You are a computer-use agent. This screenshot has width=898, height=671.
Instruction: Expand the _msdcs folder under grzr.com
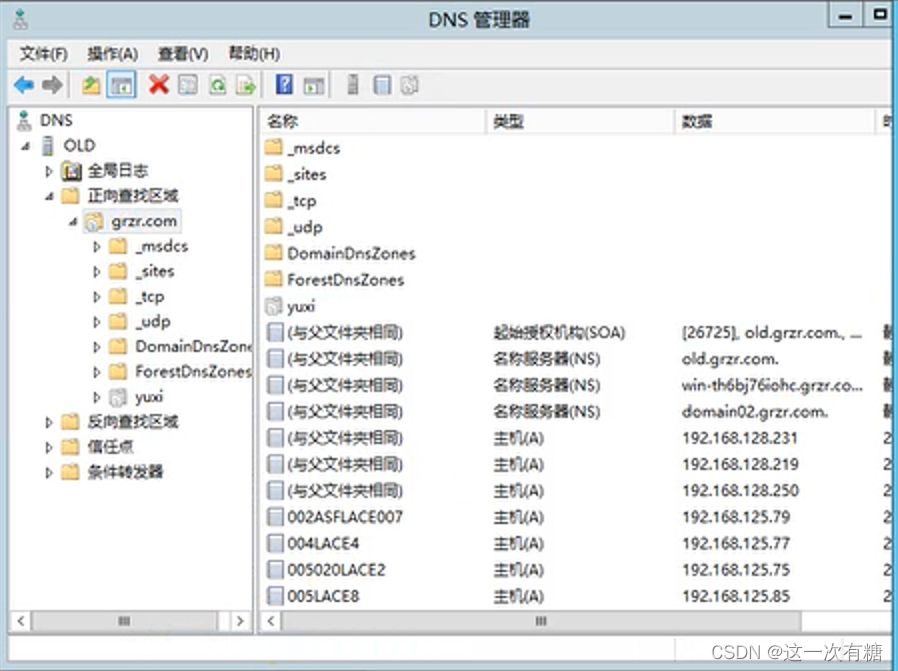(x=95, y=246)
